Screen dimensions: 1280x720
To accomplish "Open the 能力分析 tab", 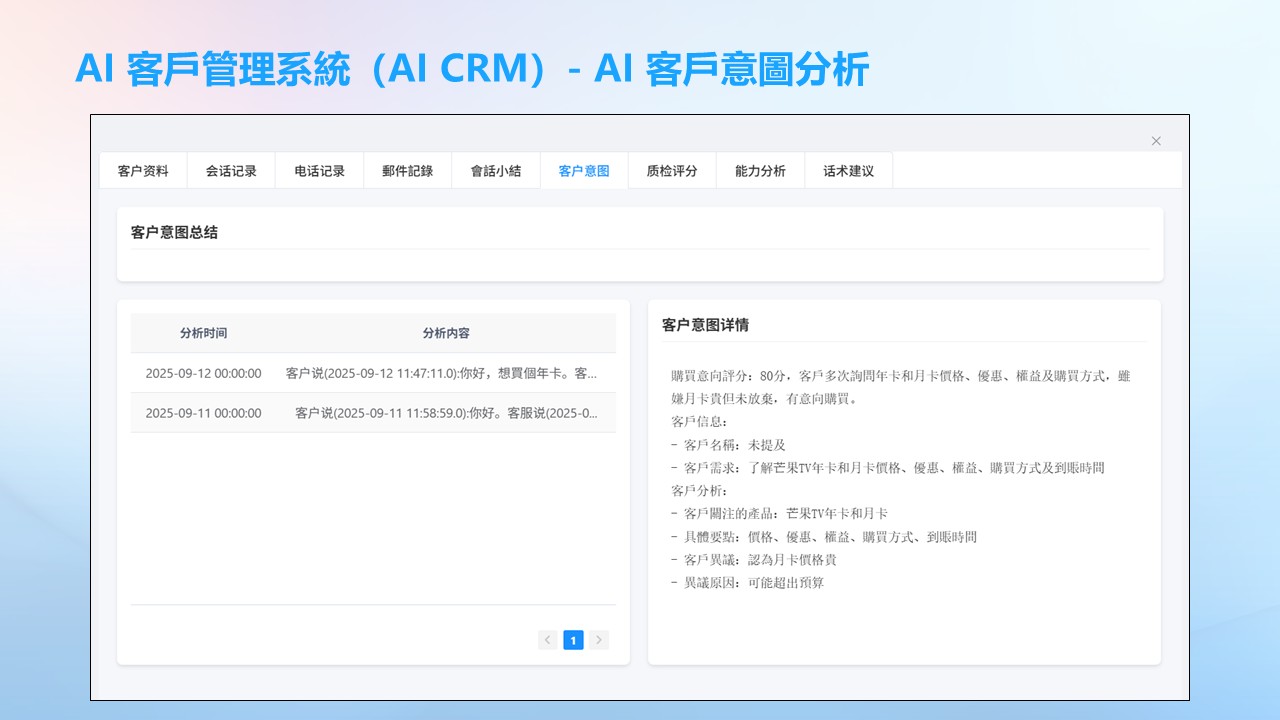I will pyautogui.click(x=760, y=171).
